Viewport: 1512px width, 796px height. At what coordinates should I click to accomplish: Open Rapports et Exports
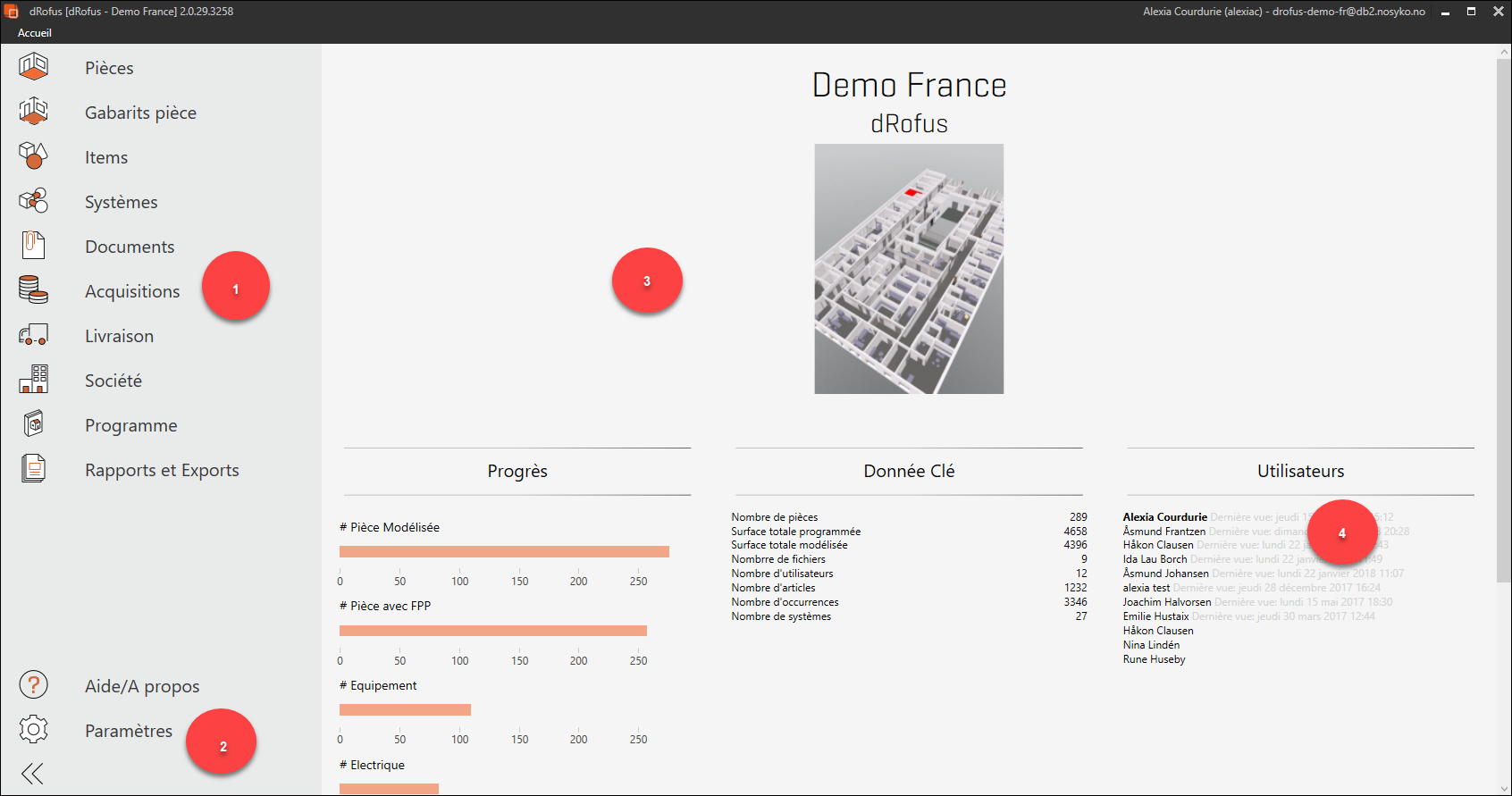[x=162, y=470]
